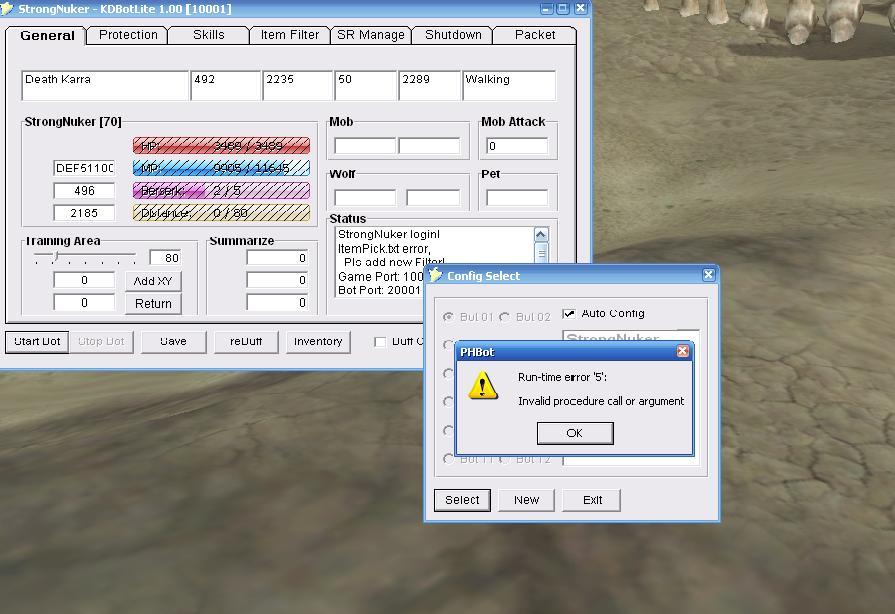Viewport: 895px width, 614px height.
Task: Click the "Run-time error '5':" message text
Action: click(562, 377)
